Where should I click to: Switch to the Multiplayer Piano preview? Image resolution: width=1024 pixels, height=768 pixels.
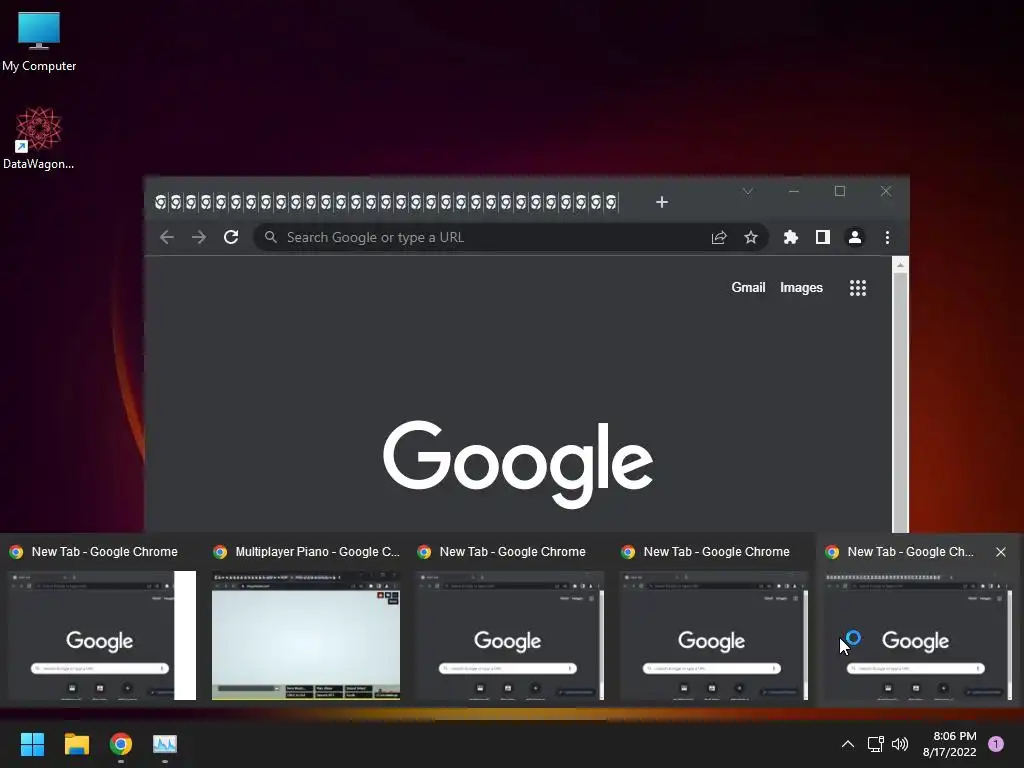(x=306, y=635)
